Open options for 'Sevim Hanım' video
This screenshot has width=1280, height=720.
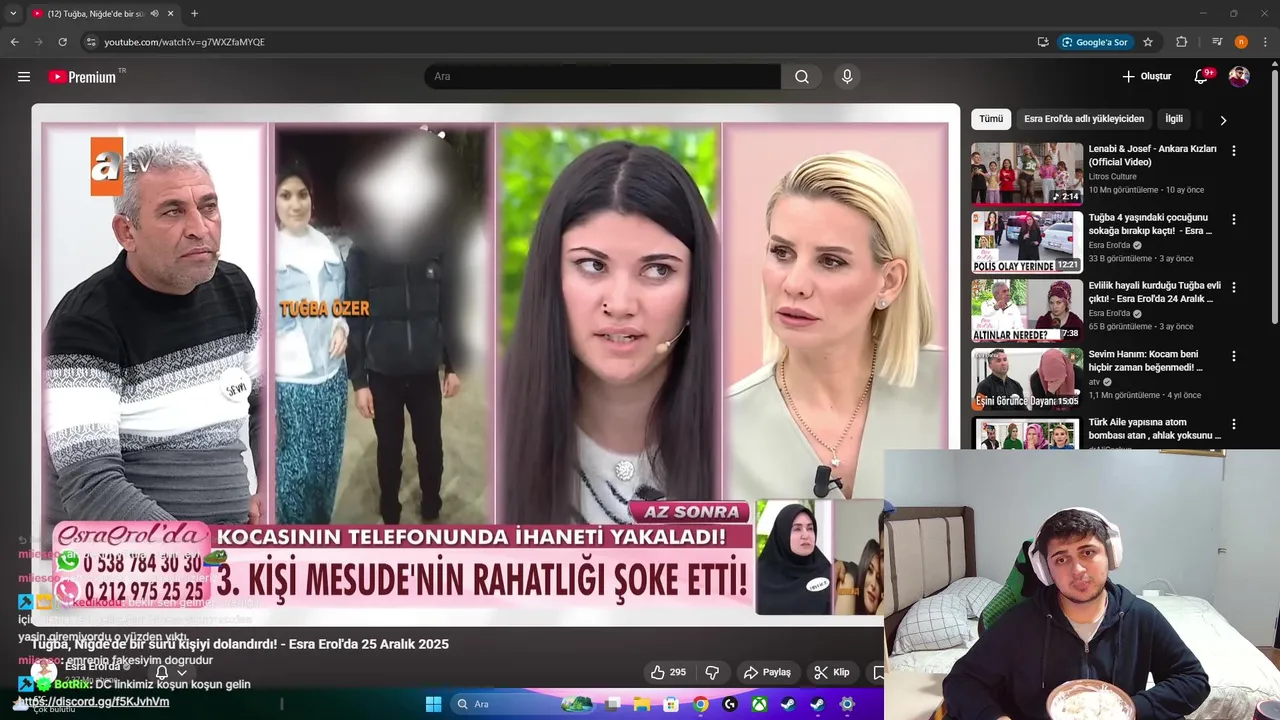pyautogui.click(x=1234, y=356)
